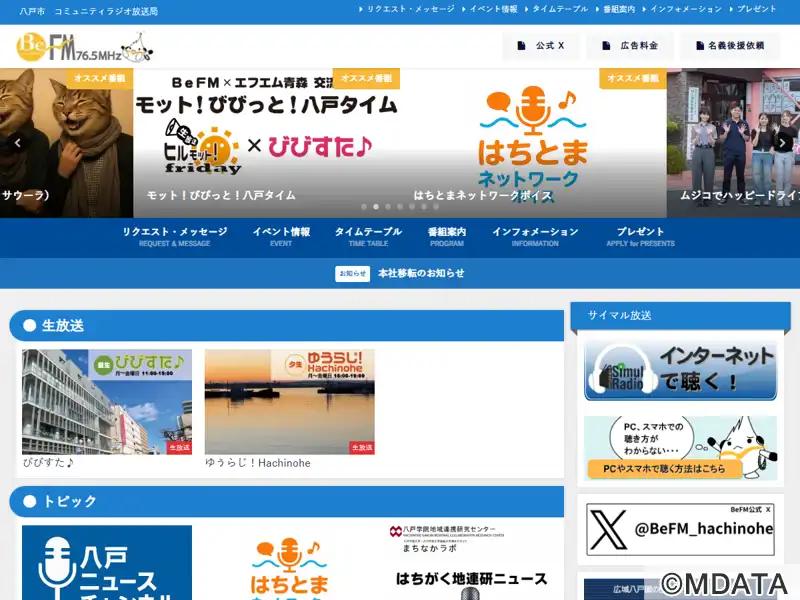
Task: Open the 本社移転のお知らせ notice link
Action: point(421,273)
